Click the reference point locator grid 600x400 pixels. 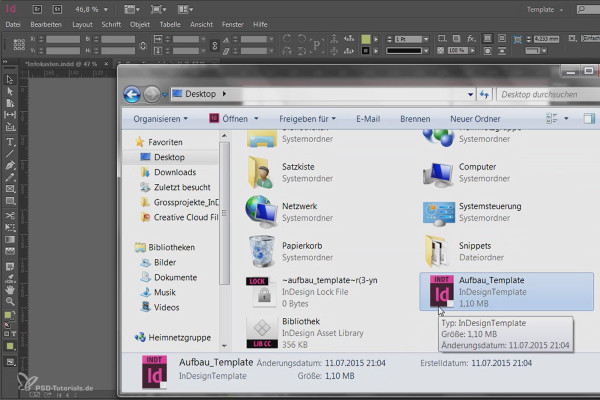point(19,44)
